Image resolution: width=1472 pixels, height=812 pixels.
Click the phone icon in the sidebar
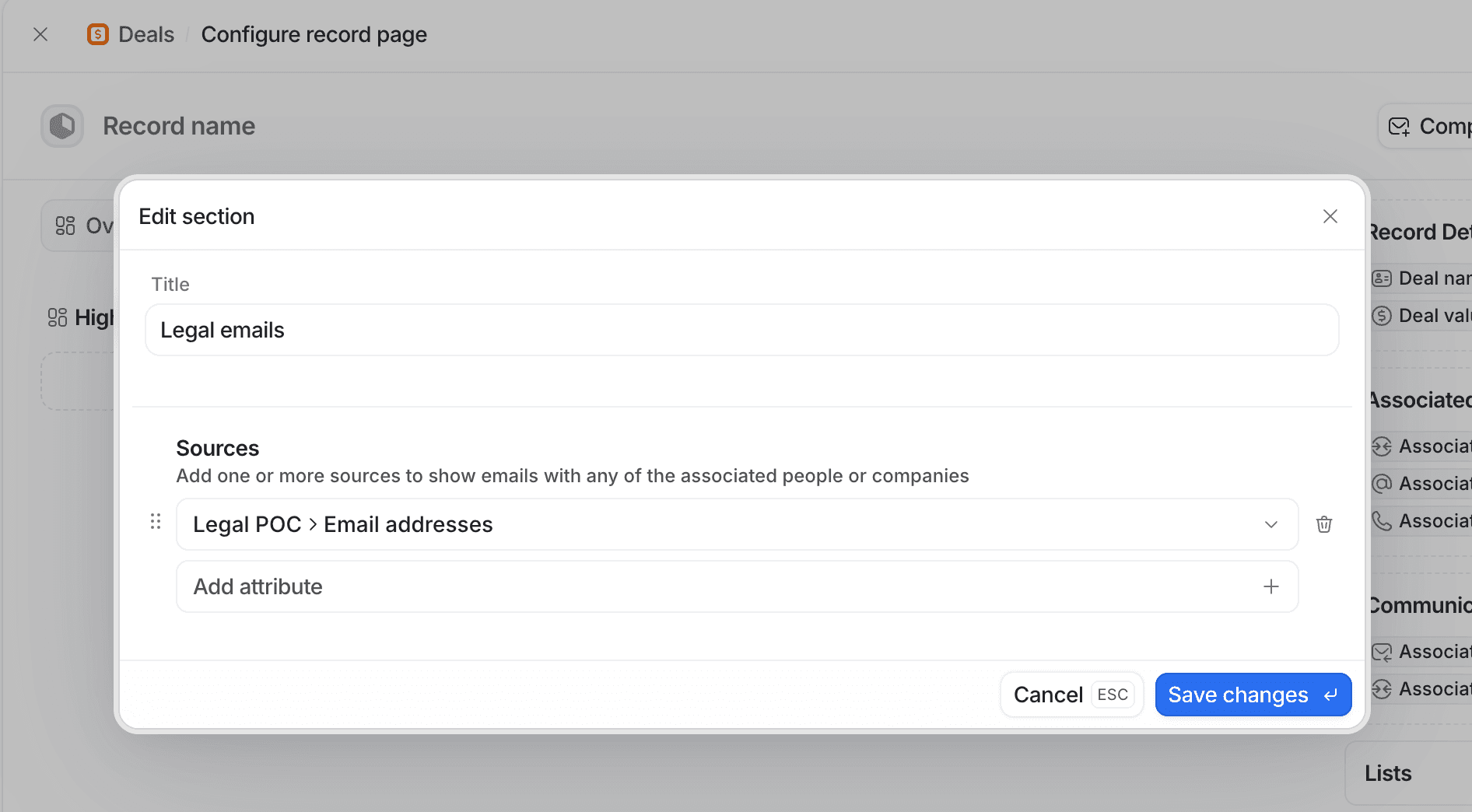(1381, 520)
